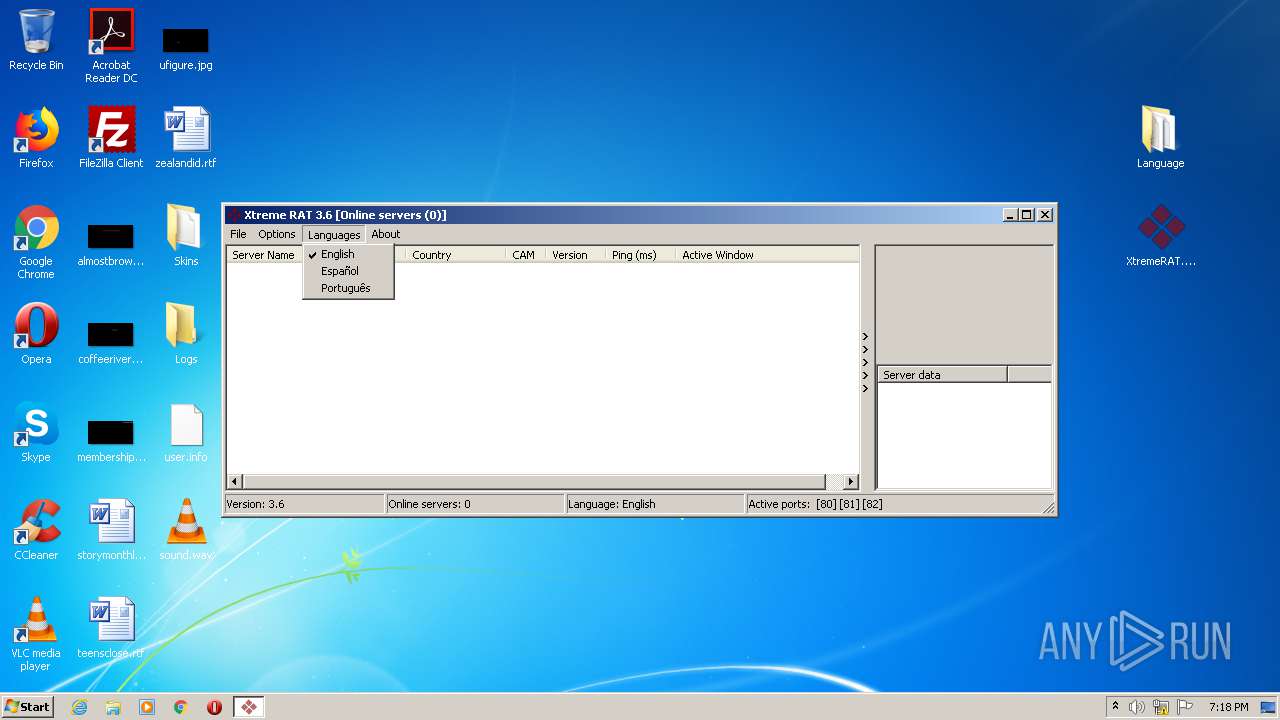Choose Português from Languages menu
1280x720 pixels.
348,288
